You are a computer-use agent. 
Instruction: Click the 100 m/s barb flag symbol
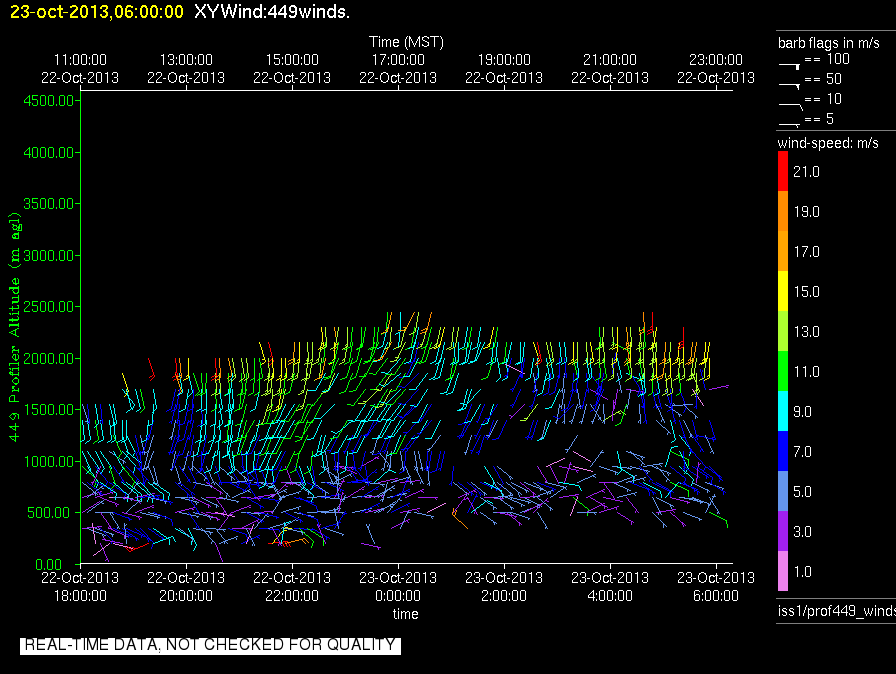[790, 62]
